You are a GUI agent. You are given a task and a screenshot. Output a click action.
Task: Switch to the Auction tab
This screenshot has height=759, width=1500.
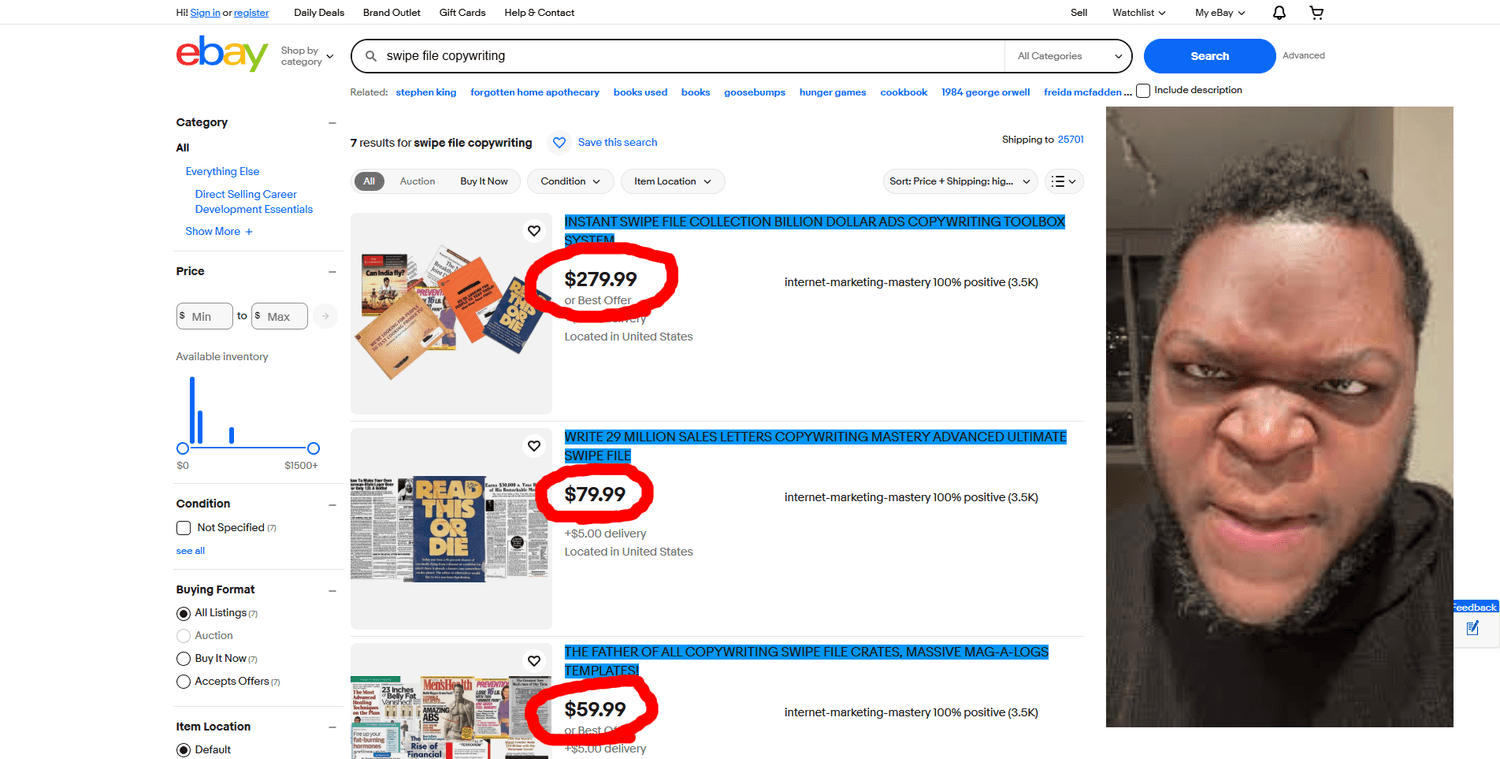tap(417, 181)
